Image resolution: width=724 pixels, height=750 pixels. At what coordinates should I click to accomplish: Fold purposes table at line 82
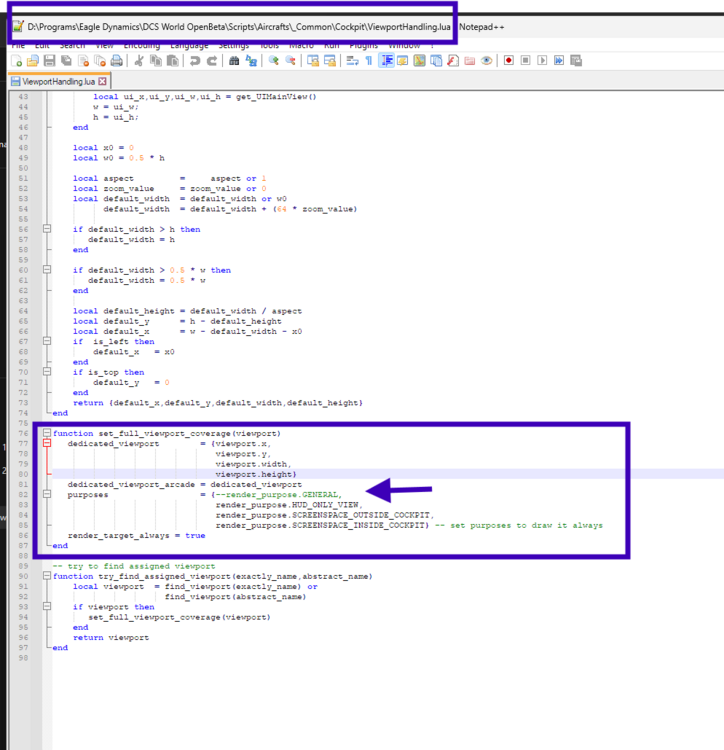47,494
